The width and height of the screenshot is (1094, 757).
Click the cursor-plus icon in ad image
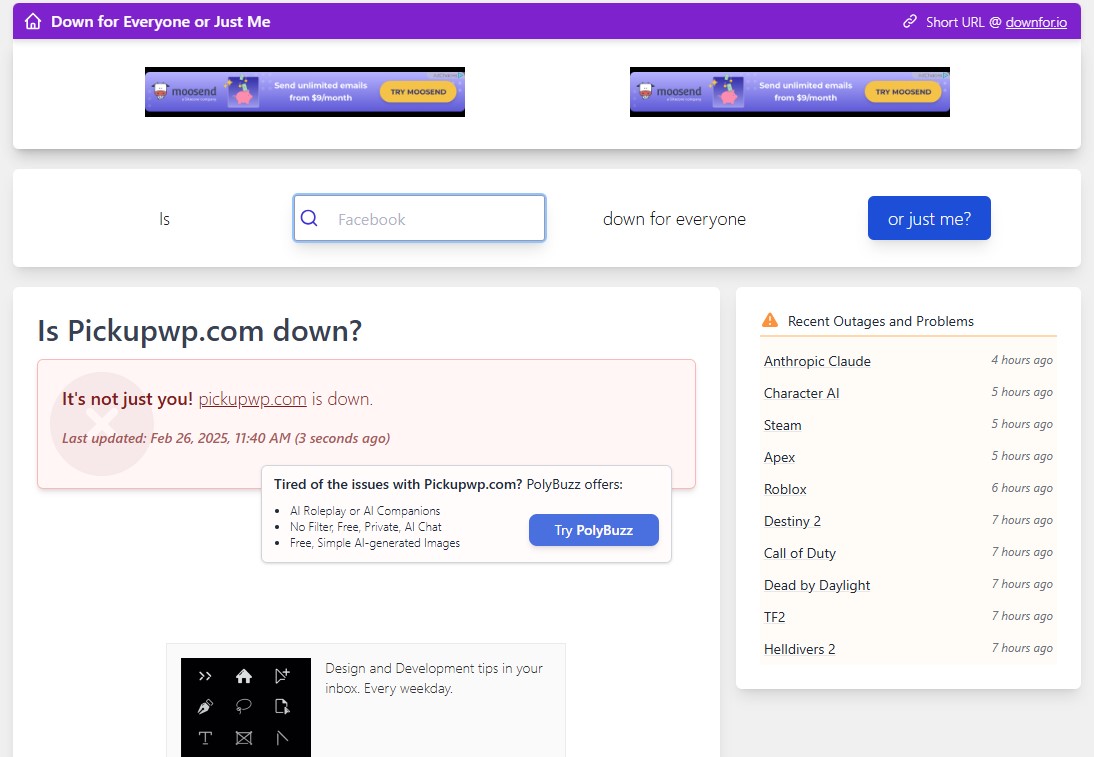click(282, 675)
